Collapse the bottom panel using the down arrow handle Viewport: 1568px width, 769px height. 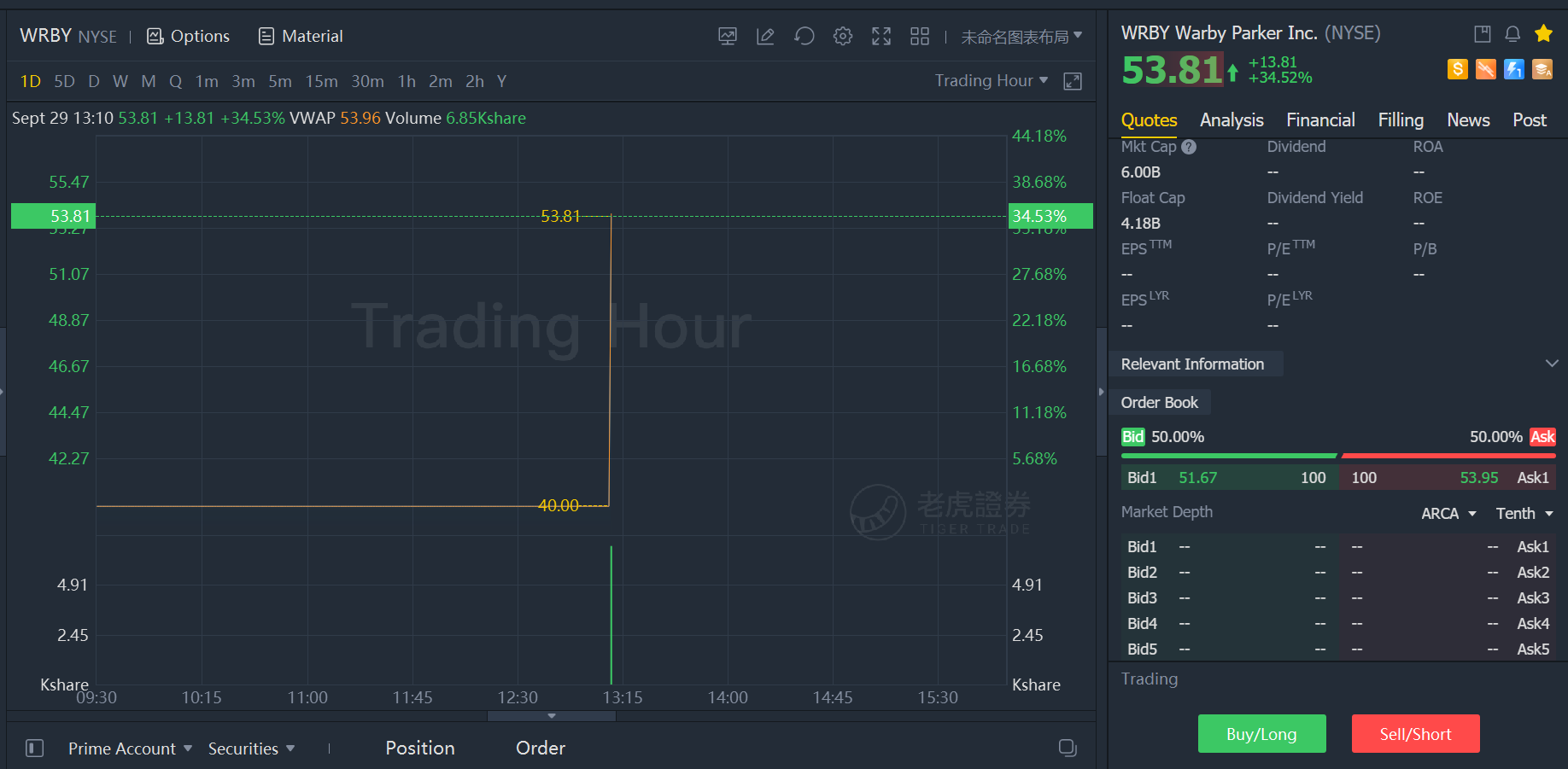click(552, 716)
